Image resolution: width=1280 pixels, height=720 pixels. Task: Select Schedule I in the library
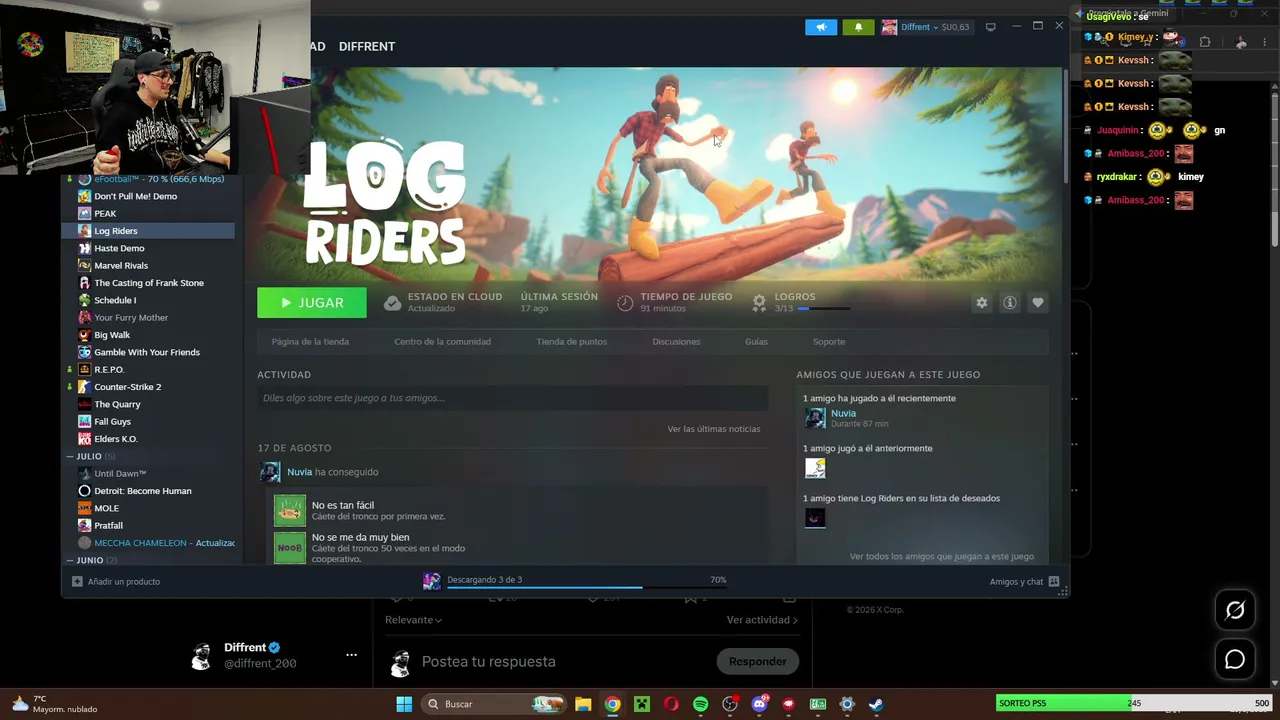tap(115, 300)
